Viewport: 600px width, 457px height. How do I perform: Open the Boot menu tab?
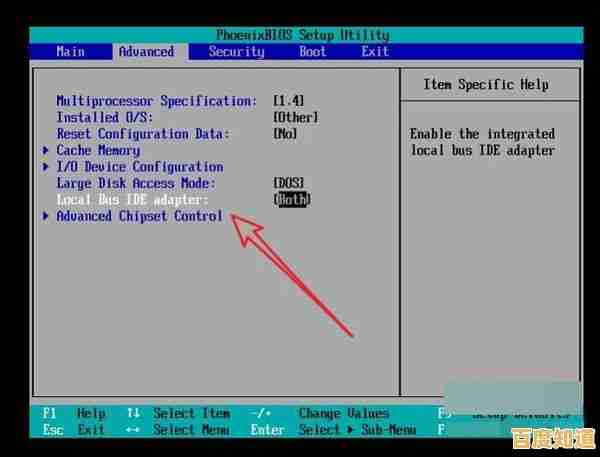[x=312, y=52]
